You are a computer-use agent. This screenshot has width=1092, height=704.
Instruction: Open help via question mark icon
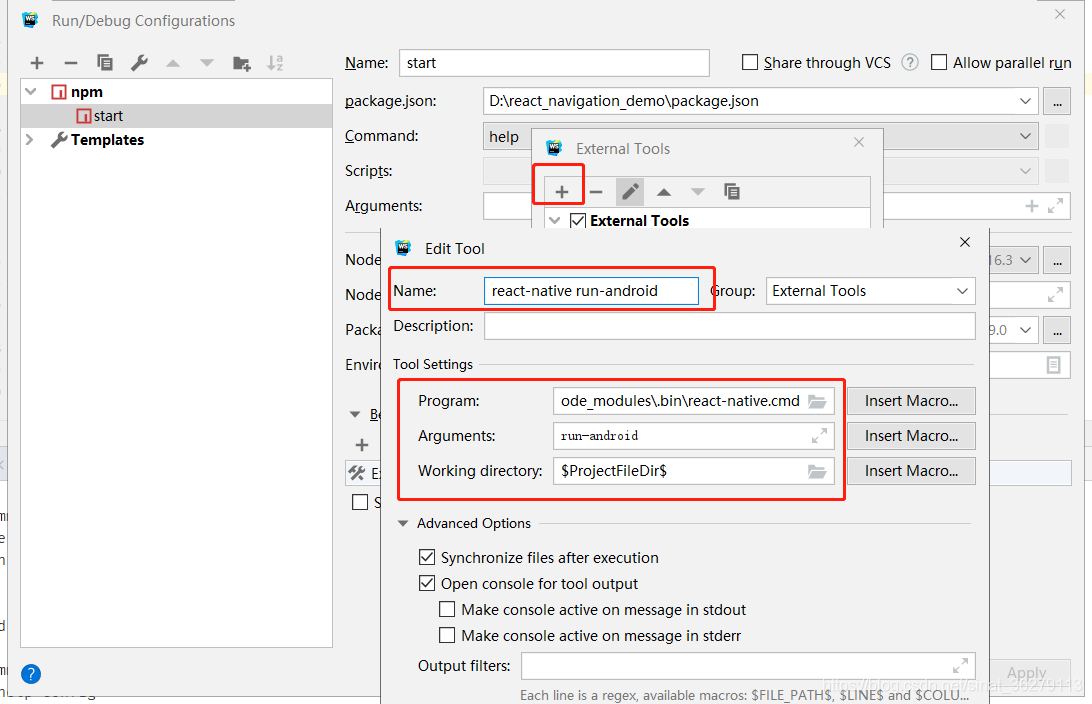(x=30, y=674)
